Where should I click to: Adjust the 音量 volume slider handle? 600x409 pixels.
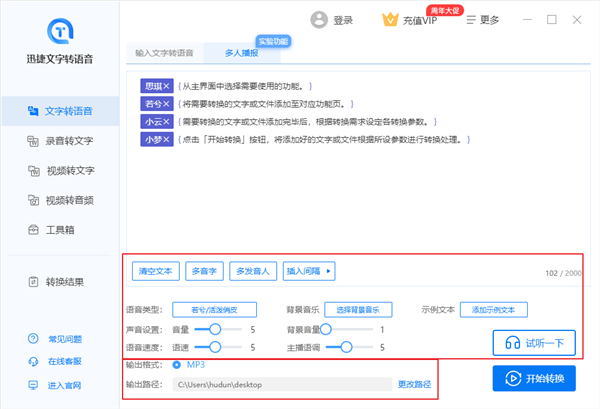point(215,329)
